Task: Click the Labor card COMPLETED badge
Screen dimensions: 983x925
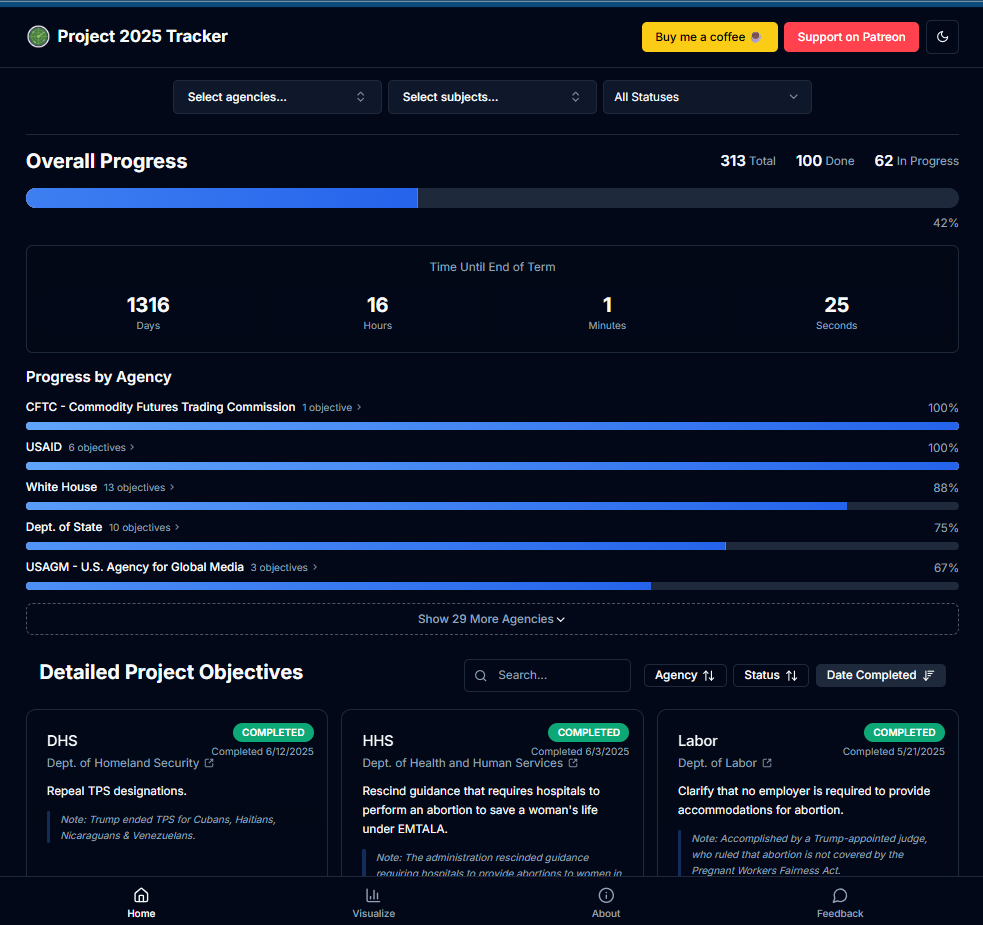Action: click(x=904, y=732)
